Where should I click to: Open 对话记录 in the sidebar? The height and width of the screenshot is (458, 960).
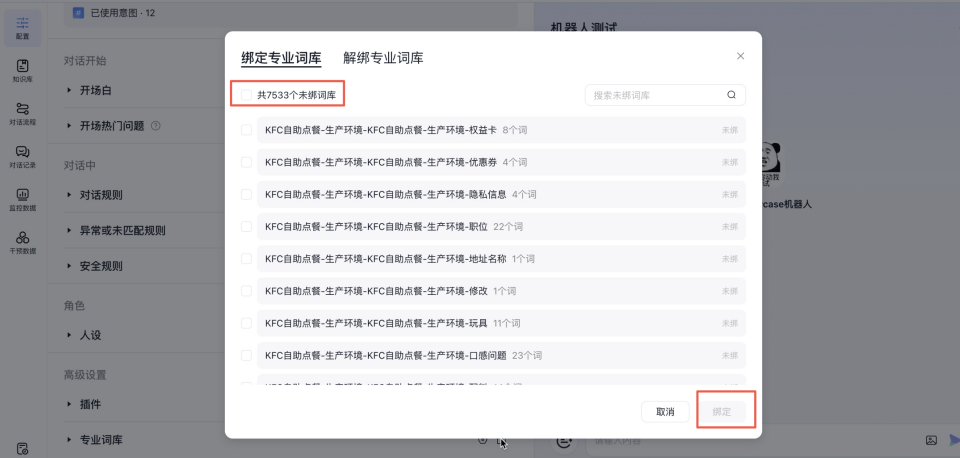[22, 157]
